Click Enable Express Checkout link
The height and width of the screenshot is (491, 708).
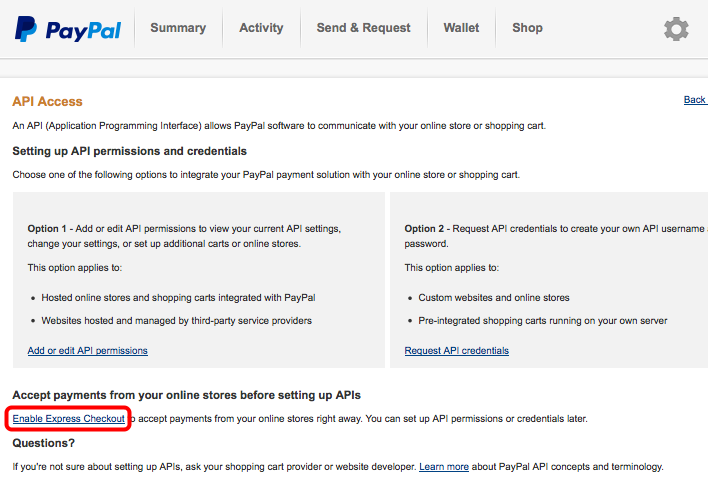[69, 419]
